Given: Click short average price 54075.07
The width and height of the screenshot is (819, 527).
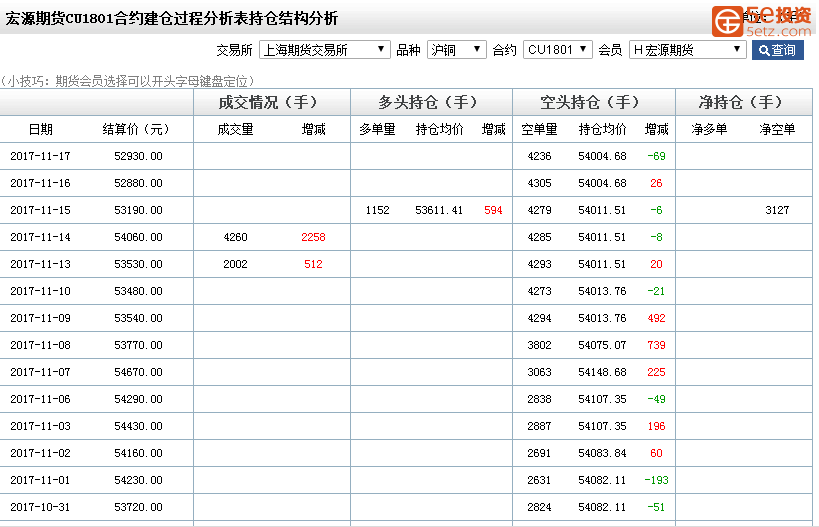Looking at the screenshot, I should point(602,345).
